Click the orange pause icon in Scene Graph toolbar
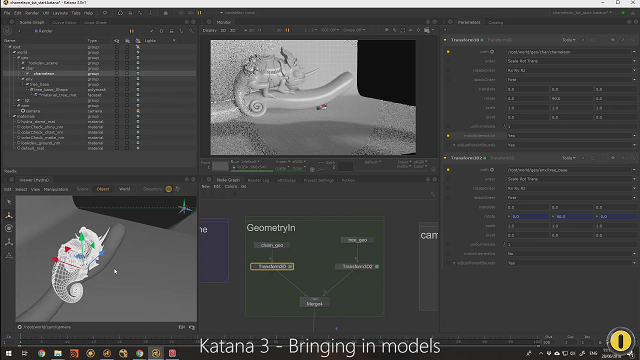Screen dimensions: 640x360 pos(131,31)
